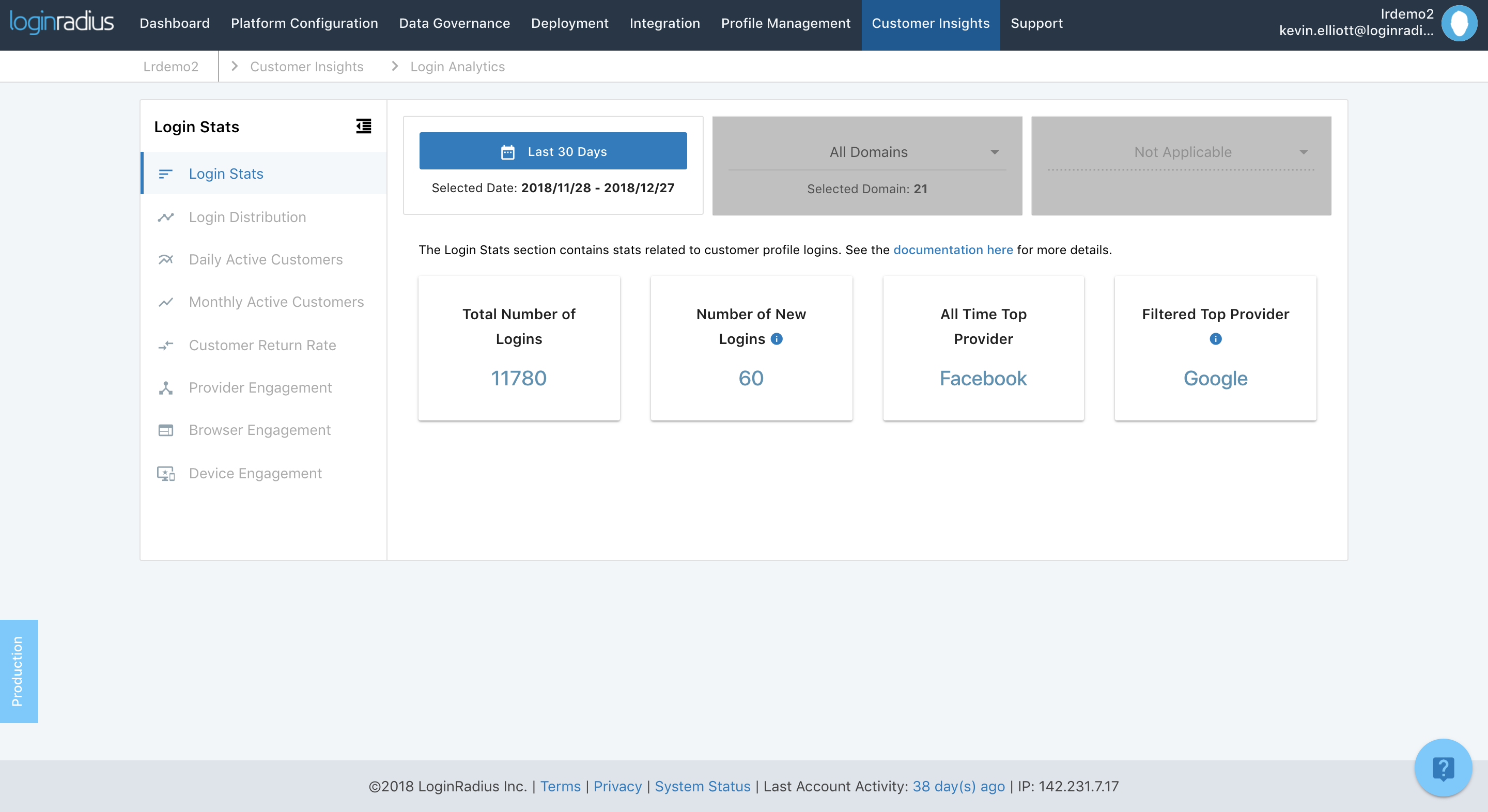Open the System Status footer link

[703, 786]
